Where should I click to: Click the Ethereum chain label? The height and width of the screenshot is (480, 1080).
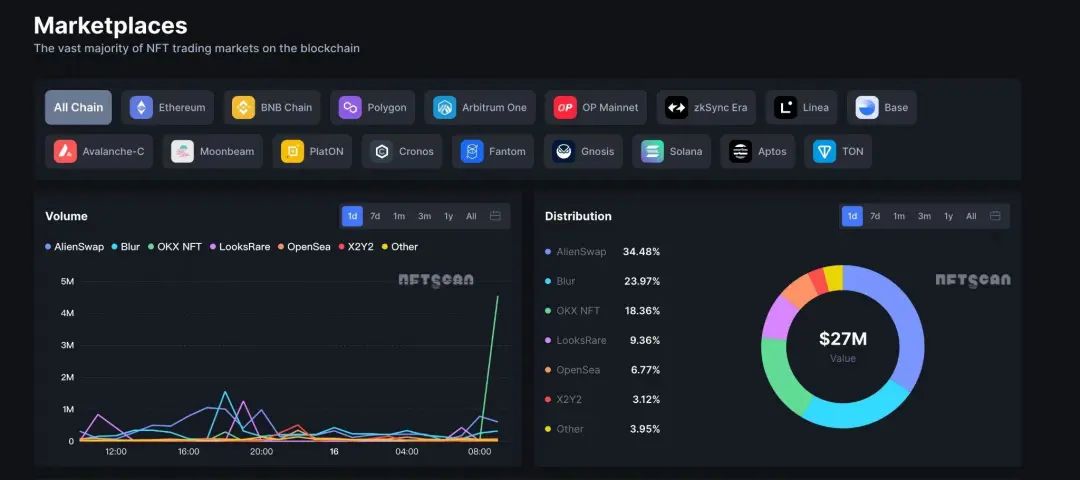[x=182, y=107]
